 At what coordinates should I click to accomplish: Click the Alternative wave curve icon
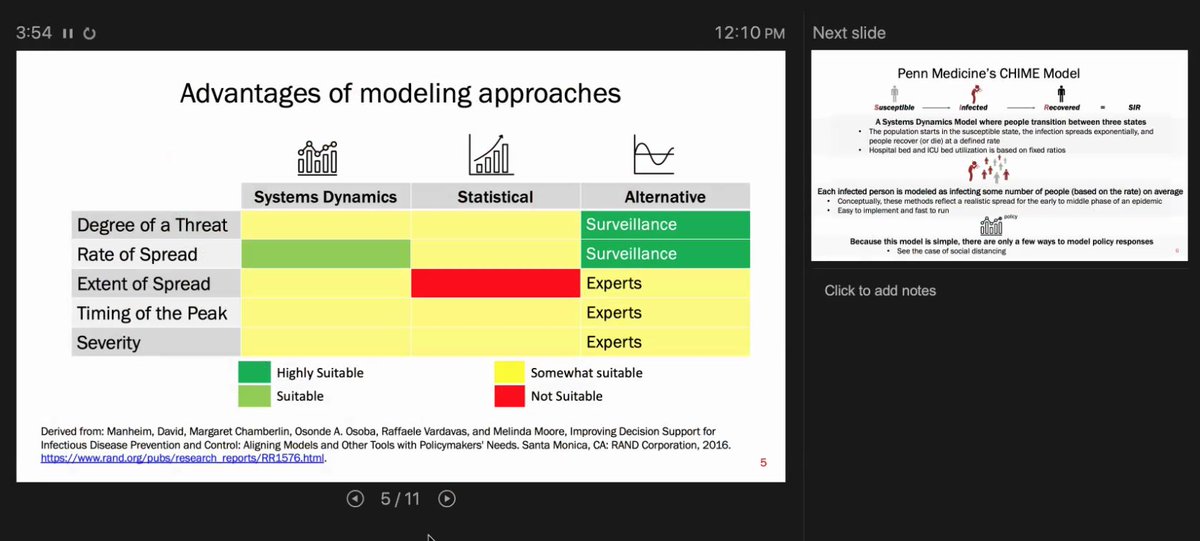pyautogui.click(x=654, y=156)
